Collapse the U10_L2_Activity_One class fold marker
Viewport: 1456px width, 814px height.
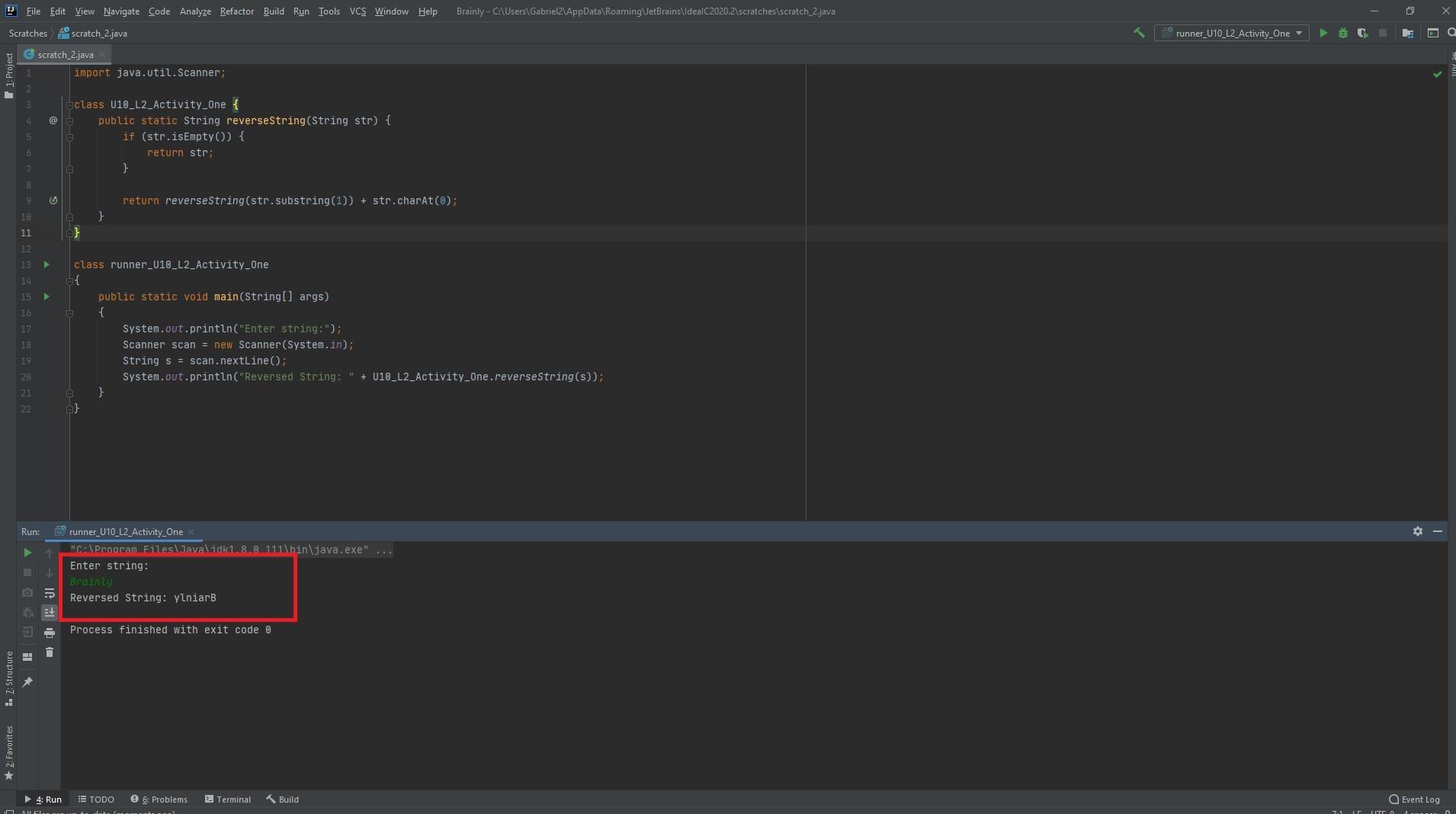pos(69,104)
